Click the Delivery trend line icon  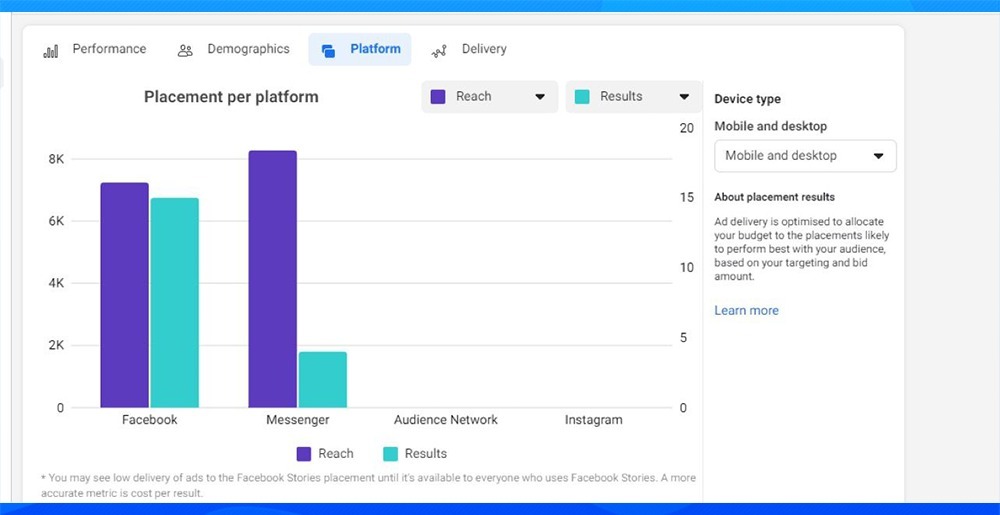click(439, 50)
